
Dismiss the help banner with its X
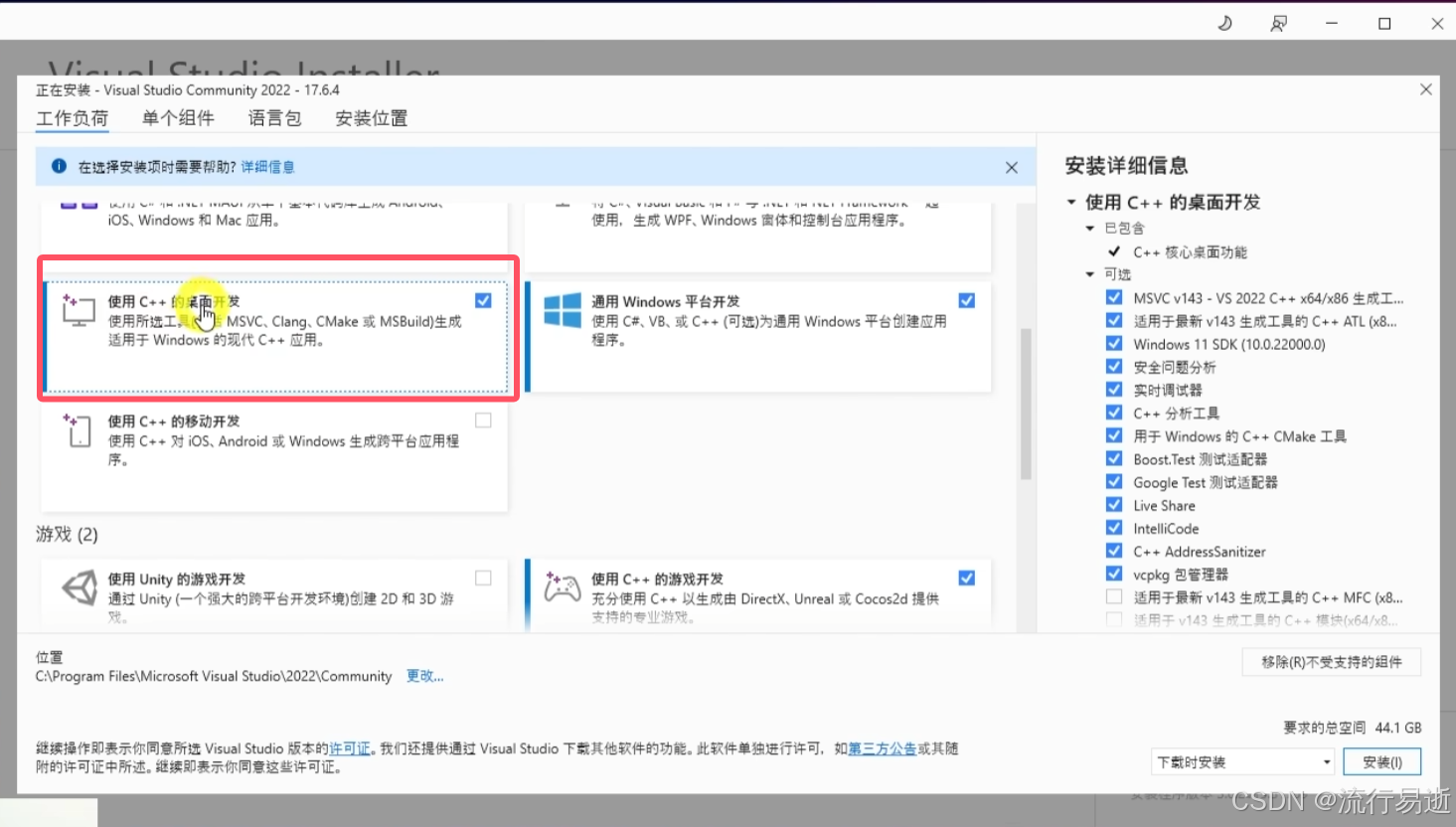1011,167
